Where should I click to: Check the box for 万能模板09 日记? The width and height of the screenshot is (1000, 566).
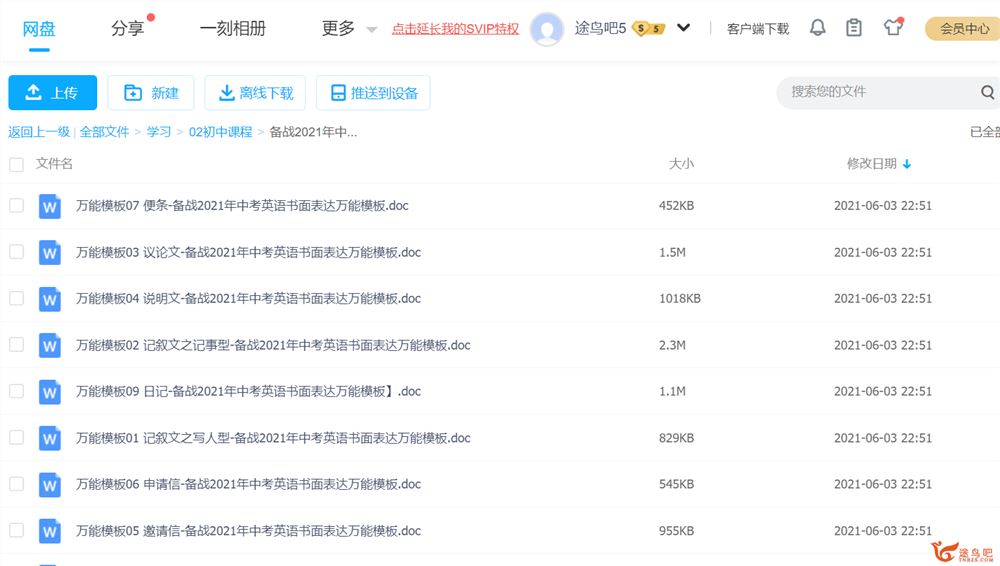(17, 391)
